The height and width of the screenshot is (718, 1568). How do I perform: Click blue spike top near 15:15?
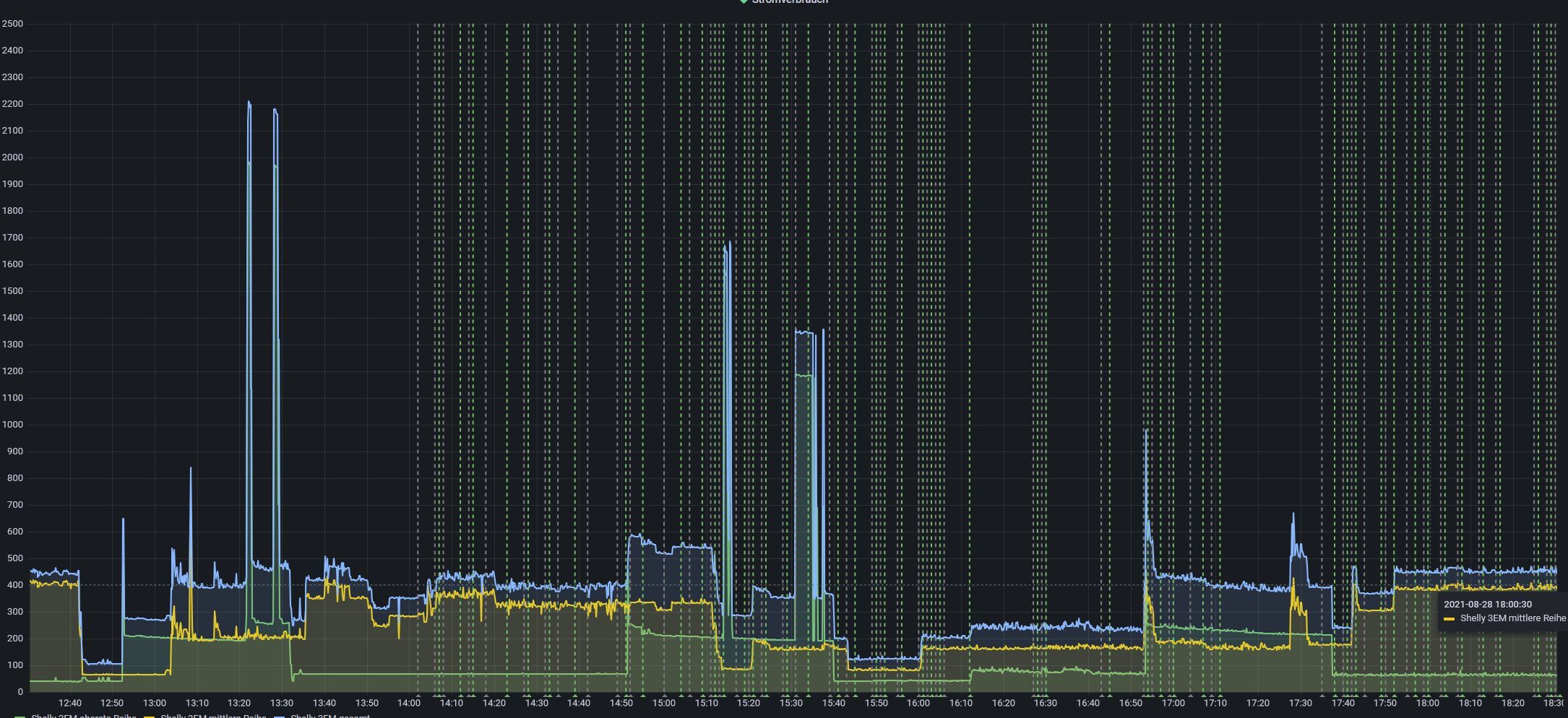click(x=727, y=244)
